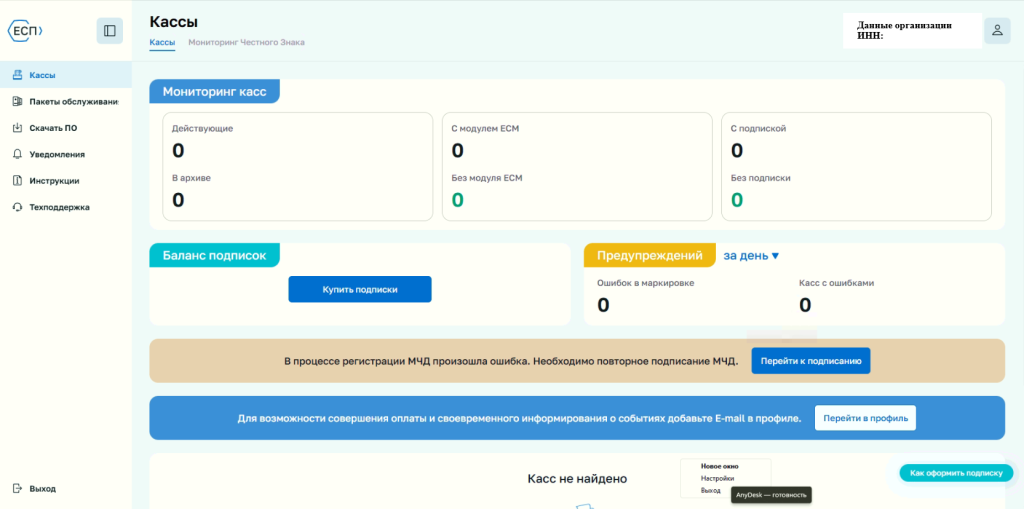Switch to Мониторинг Честного Знака tab
This screenshot has height=509, width=1024.
point(246,42)
